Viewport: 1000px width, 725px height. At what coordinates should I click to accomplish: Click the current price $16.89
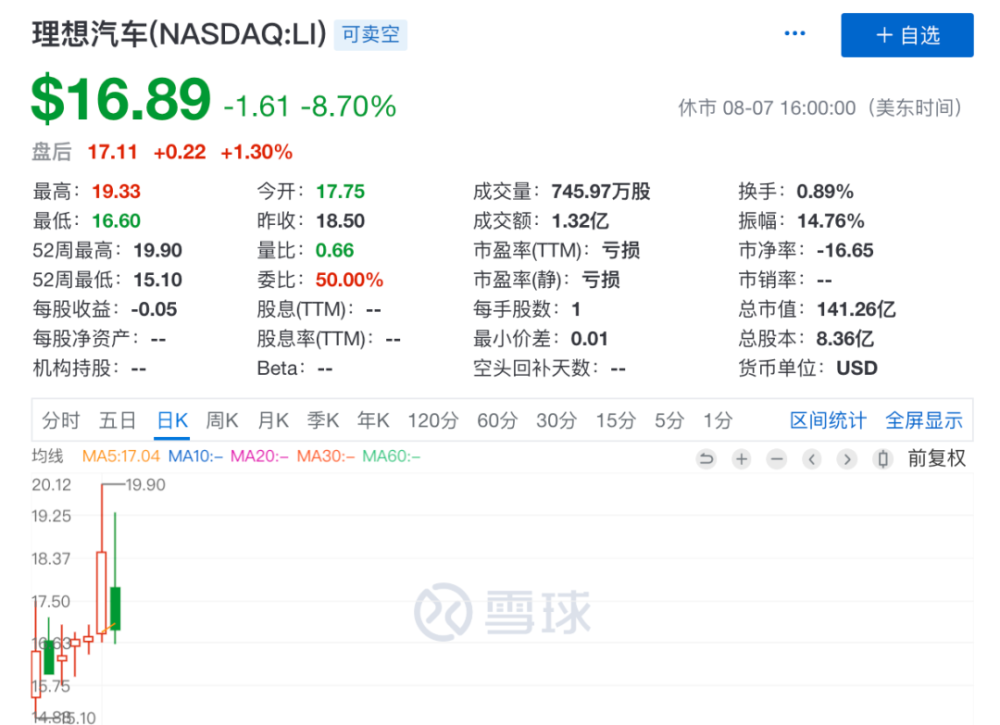point(121,98)
